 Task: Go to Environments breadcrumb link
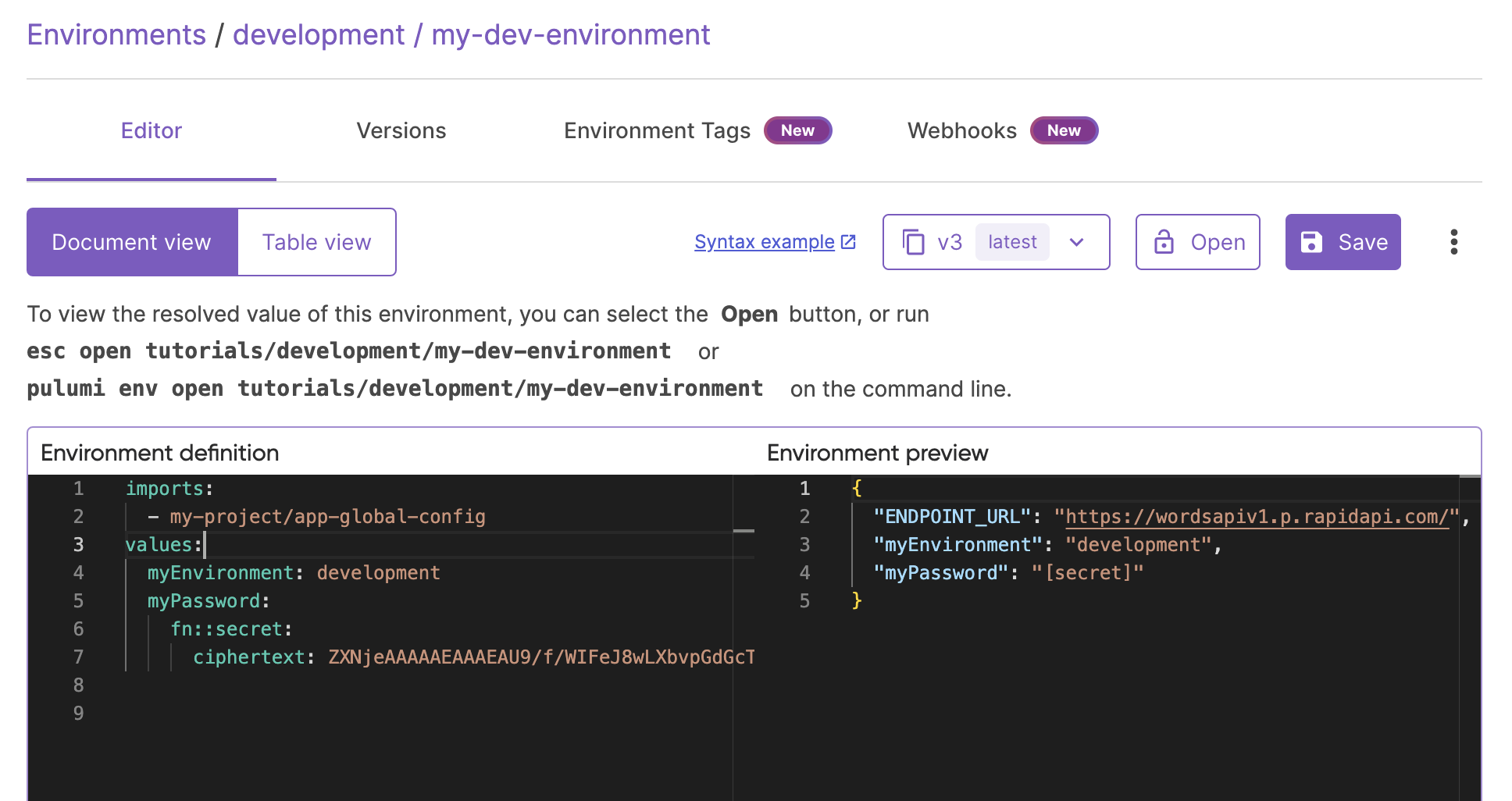point(116,35)
